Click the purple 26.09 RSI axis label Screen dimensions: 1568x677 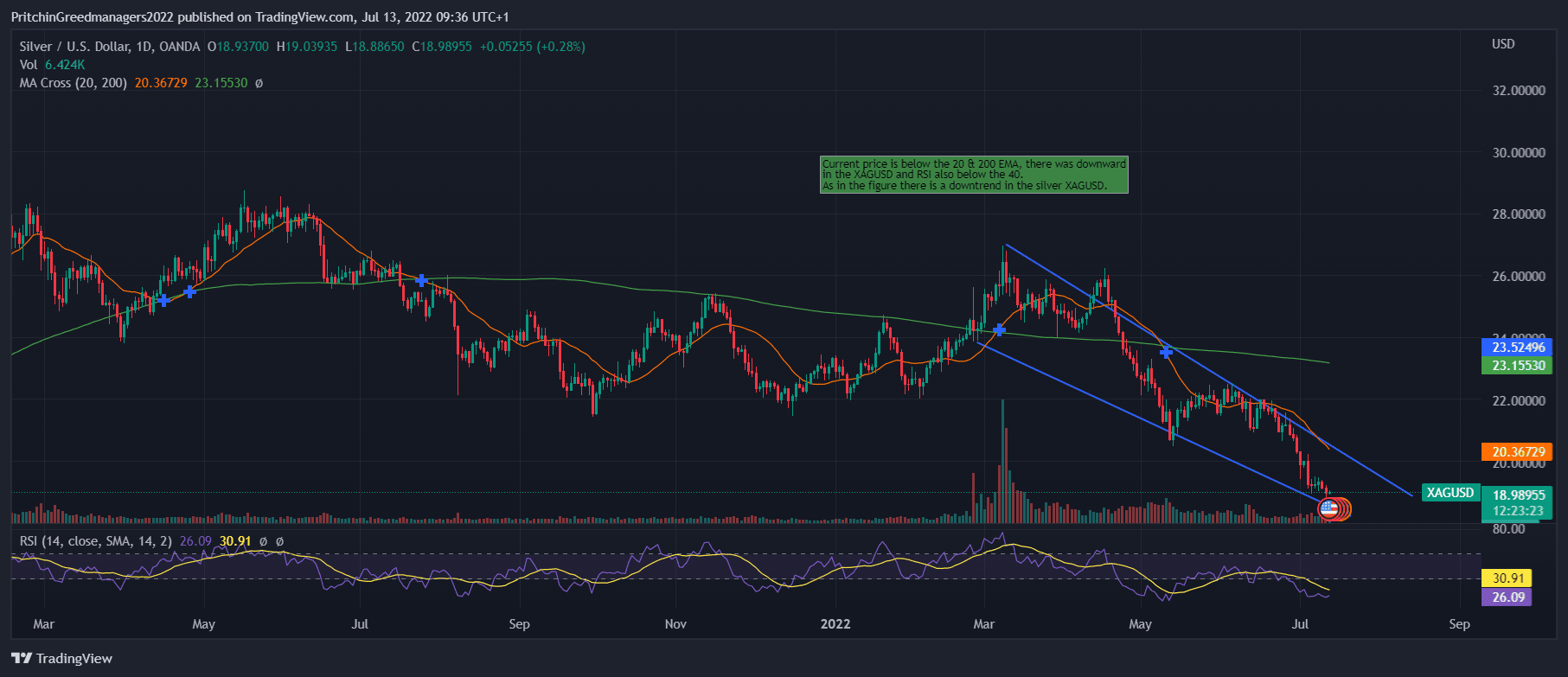[x=1507, y=597]
